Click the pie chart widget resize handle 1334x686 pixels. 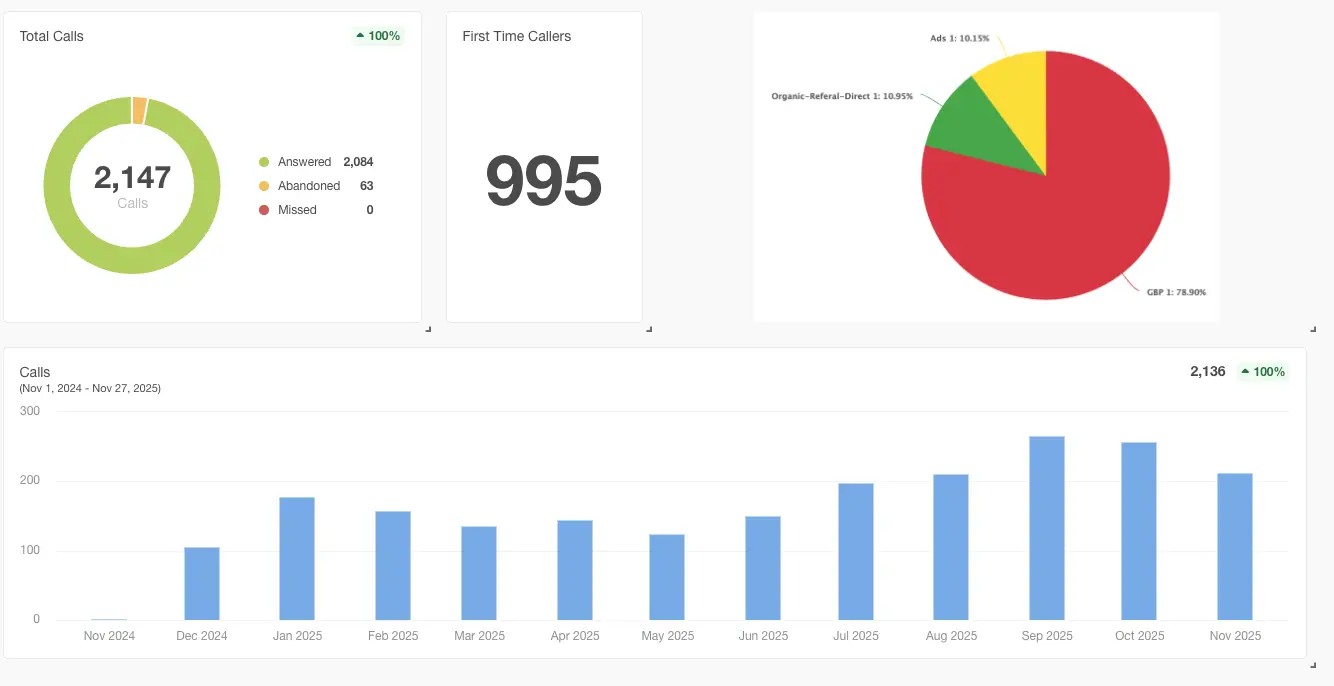(x=1313, y=328)
